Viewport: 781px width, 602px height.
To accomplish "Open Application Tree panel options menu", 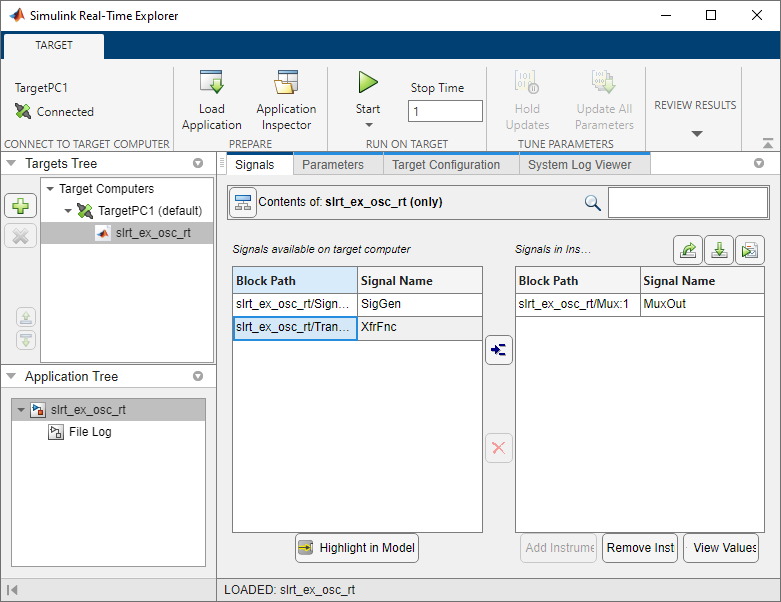I will (x=198, y=376).
